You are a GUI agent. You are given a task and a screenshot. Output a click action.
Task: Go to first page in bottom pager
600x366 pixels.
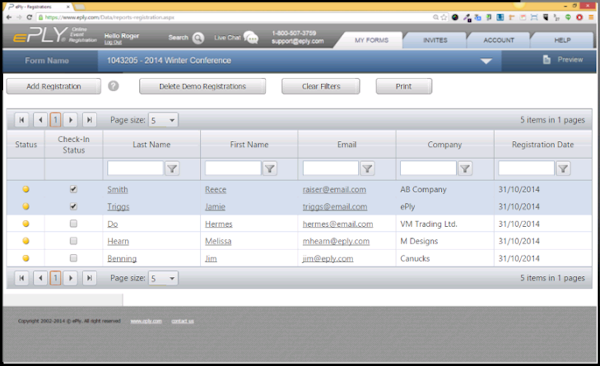pyautogui.click(x=22, y=278)
